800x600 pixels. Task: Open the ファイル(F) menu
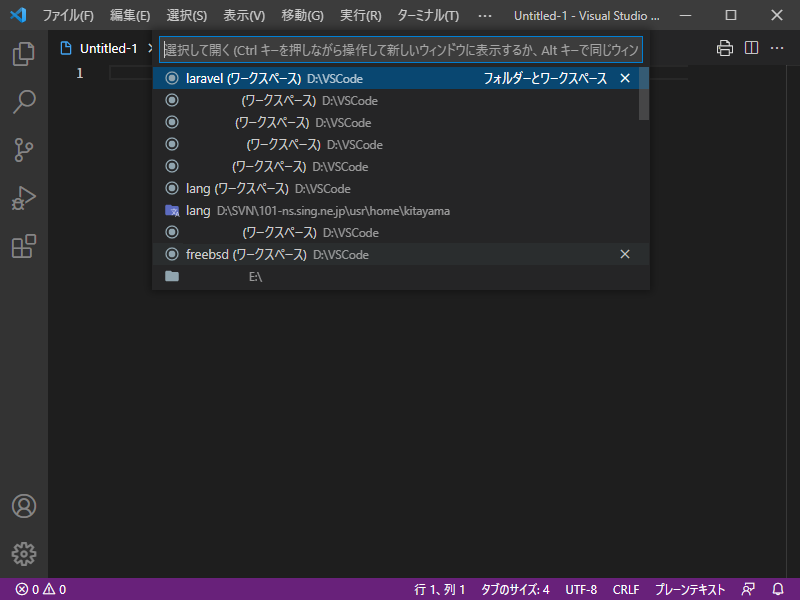tap(68, 15)
